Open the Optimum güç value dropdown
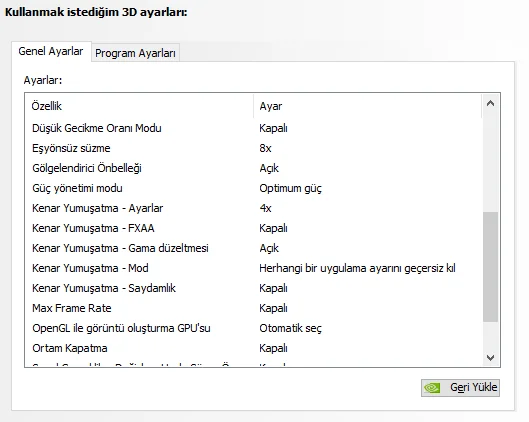529x422 pixels. [x=290, y=188]
